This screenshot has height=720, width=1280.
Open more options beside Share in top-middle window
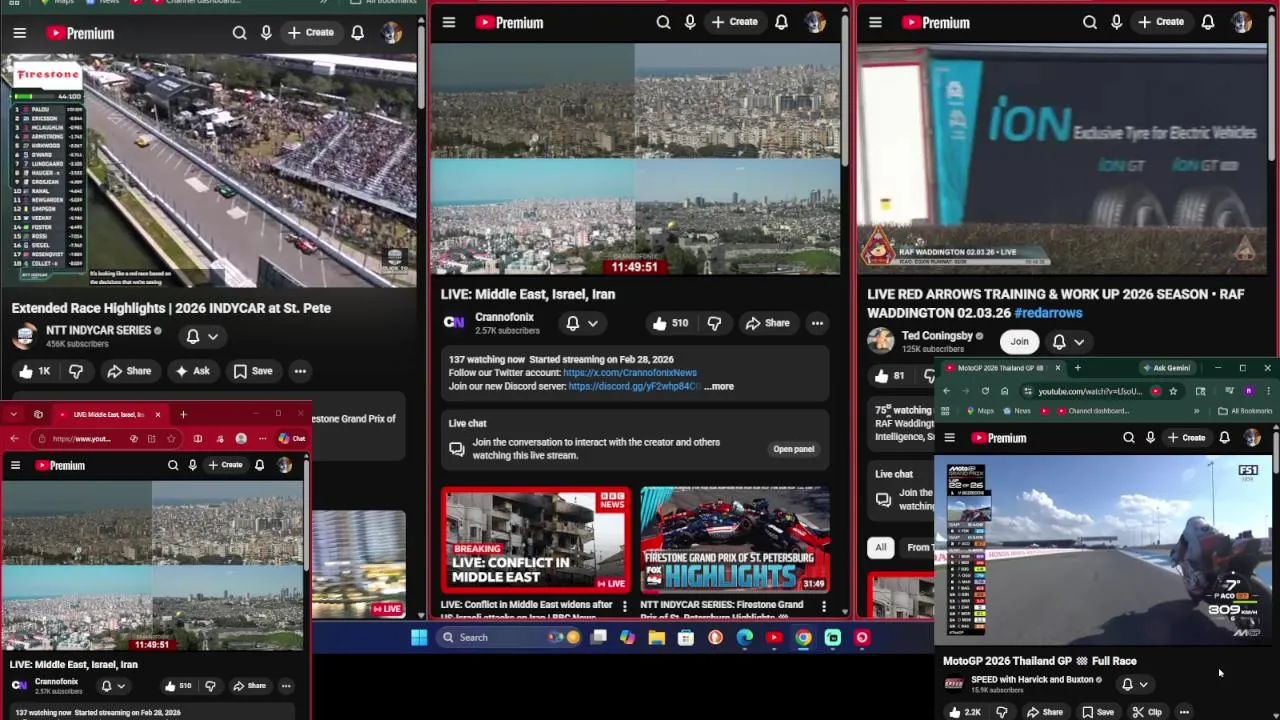[x=817, y=323]
